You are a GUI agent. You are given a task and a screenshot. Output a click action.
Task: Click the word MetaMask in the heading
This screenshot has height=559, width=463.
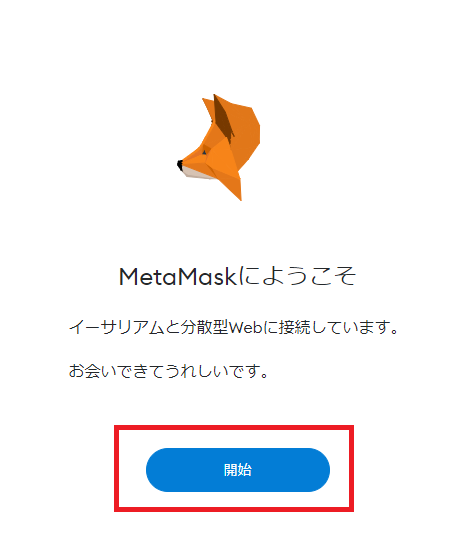tap(178, 276)
